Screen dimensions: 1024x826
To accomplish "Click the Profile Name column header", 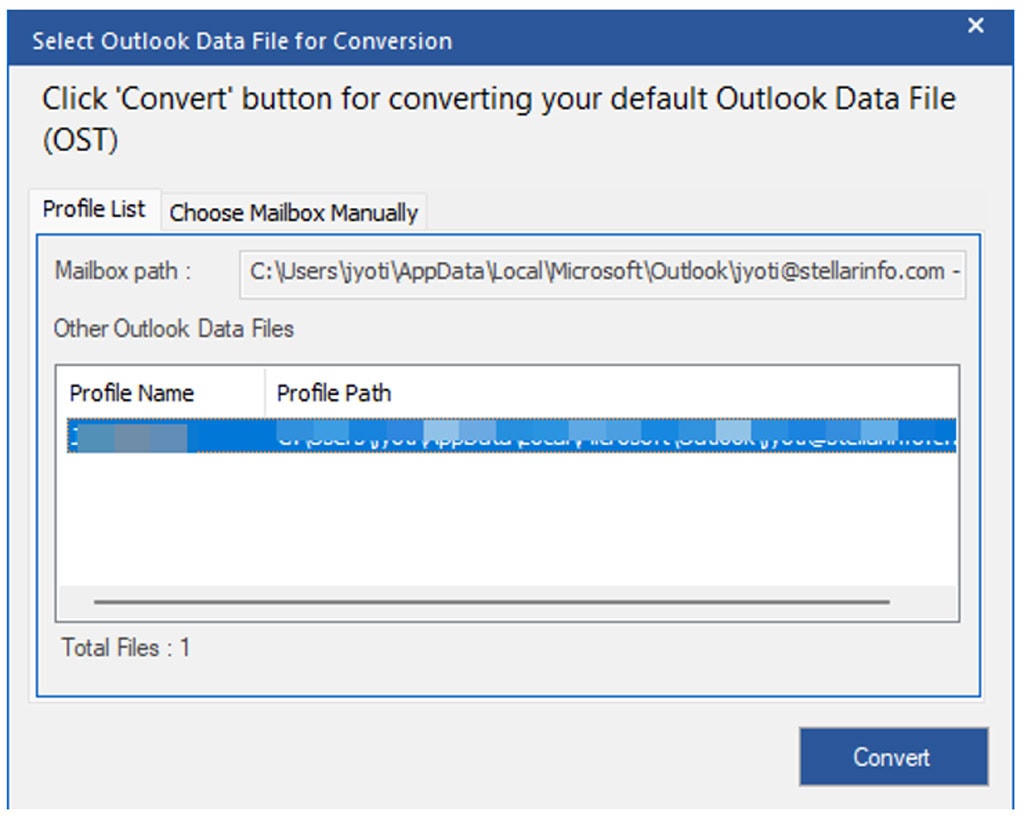I will tap(161, 393).
